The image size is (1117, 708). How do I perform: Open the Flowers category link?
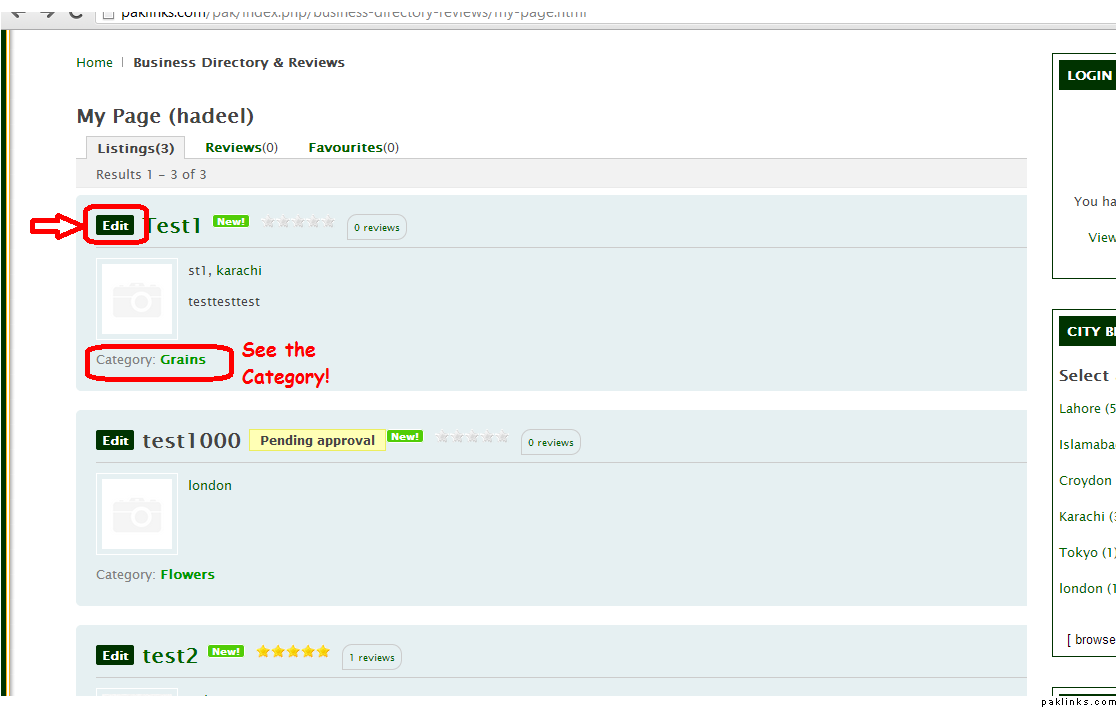coord(187,575)
